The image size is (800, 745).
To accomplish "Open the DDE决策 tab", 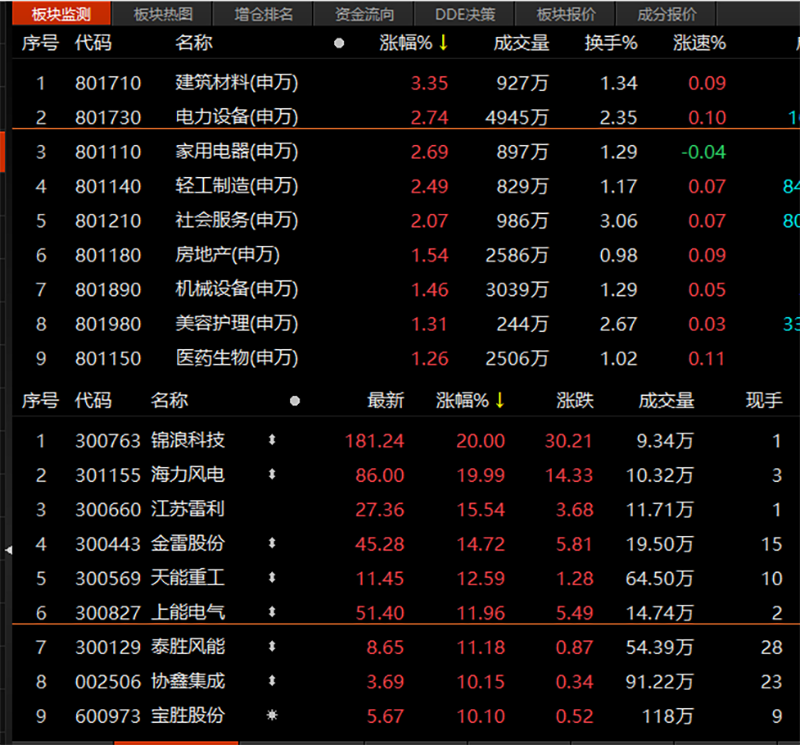I will (x=465, y=14).
